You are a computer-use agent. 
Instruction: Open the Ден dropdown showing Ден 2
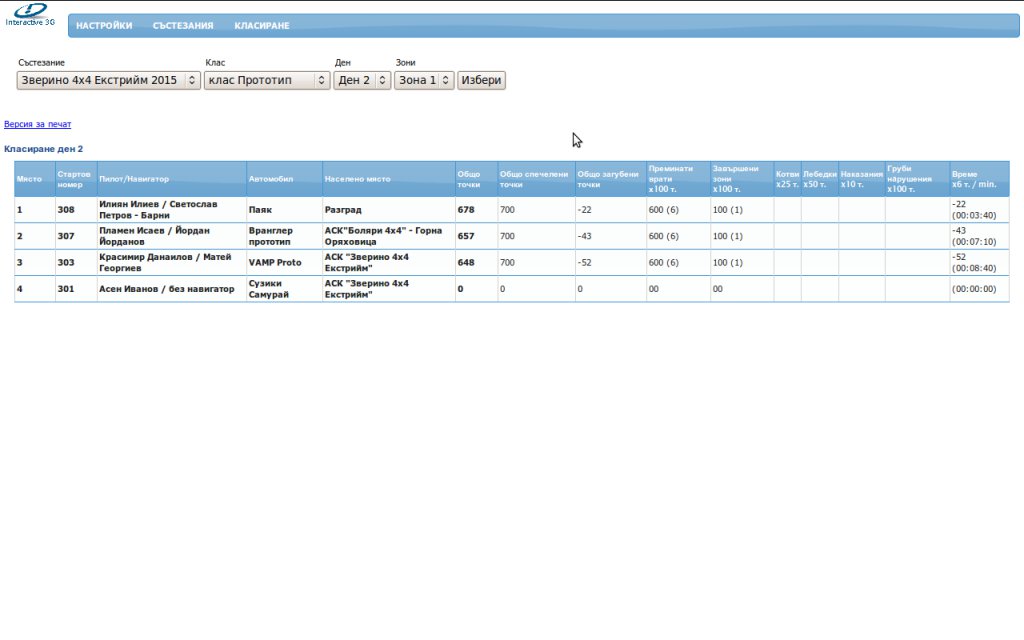[362, 80]
